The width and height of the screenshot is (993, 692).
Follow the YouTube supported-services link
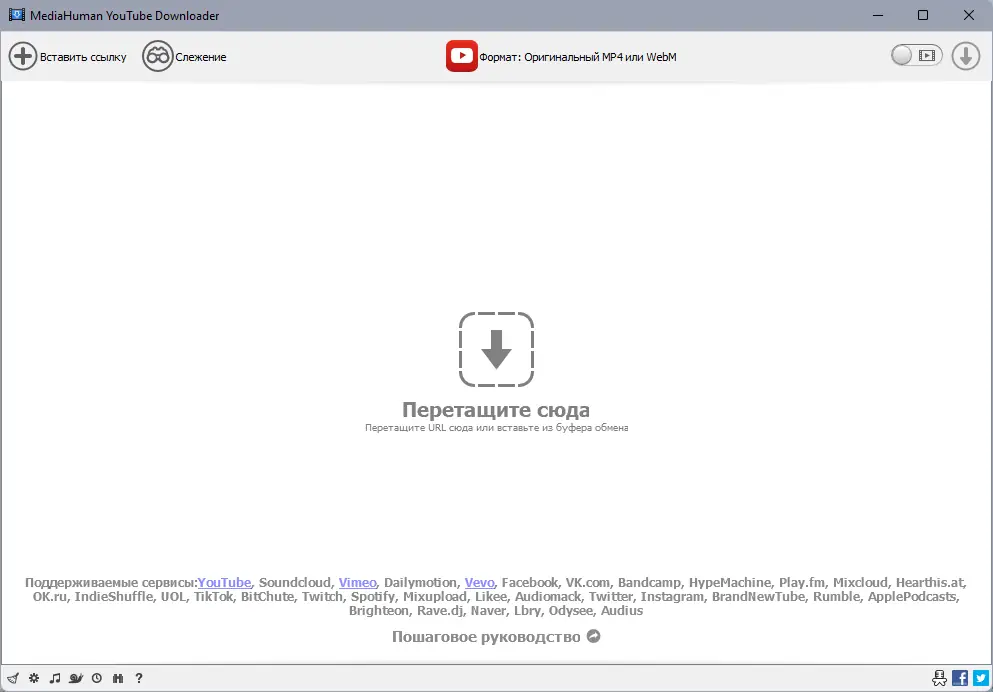[224, 582]
